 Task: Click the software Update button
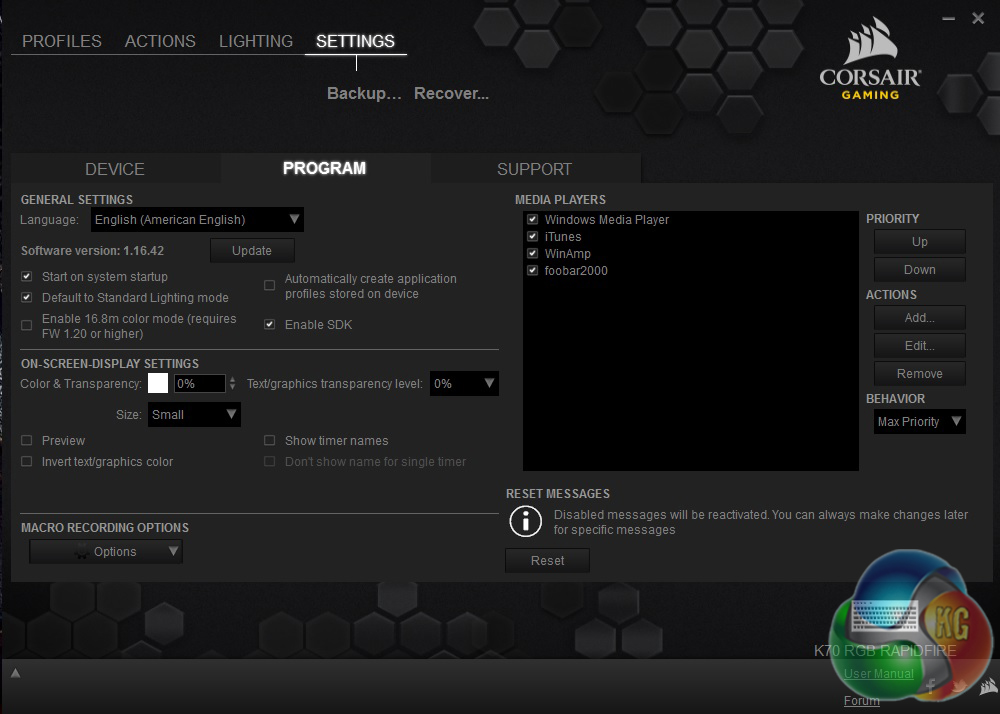pos(252,251)
